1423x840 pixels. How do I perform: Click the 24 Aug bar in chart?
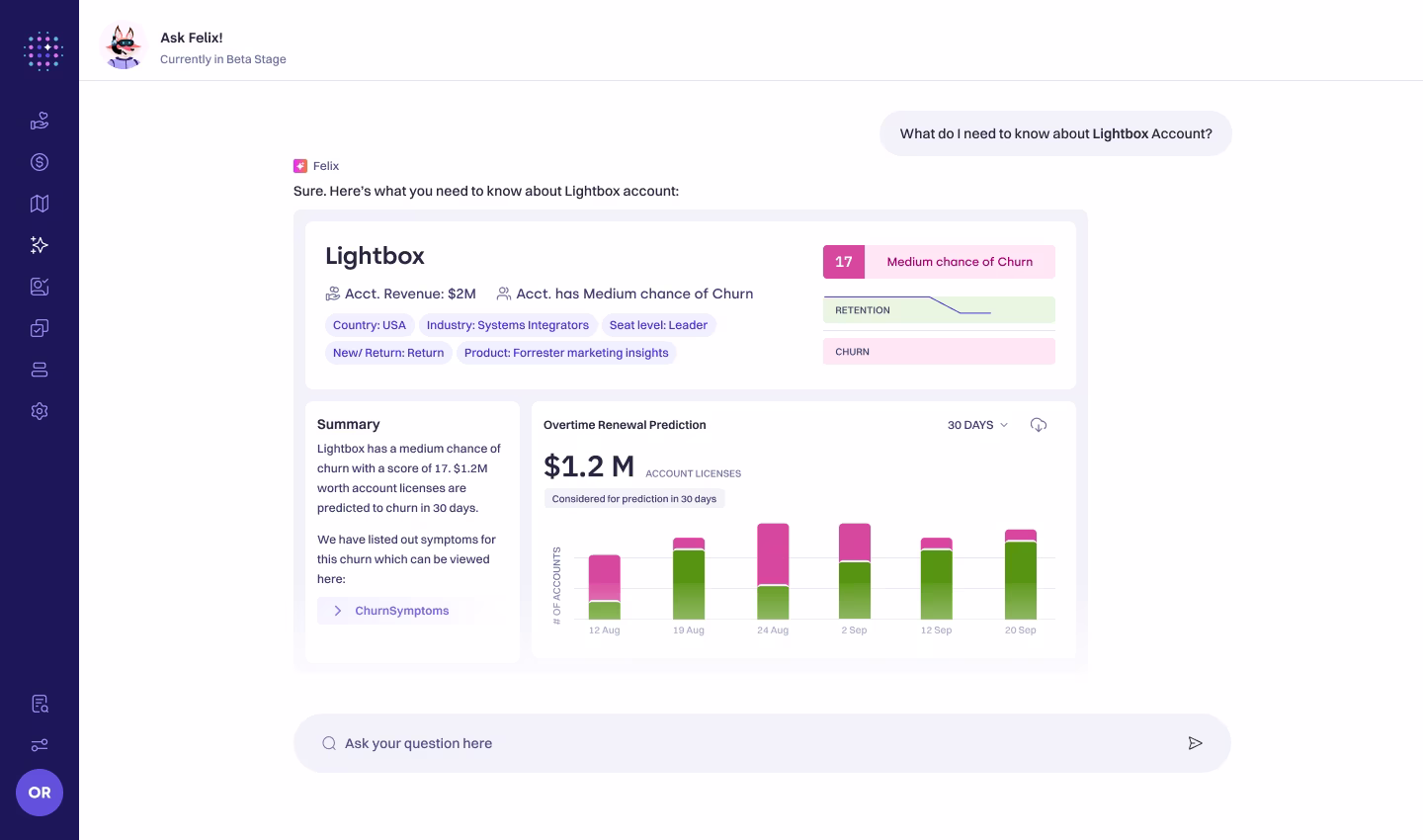point(773,571)
